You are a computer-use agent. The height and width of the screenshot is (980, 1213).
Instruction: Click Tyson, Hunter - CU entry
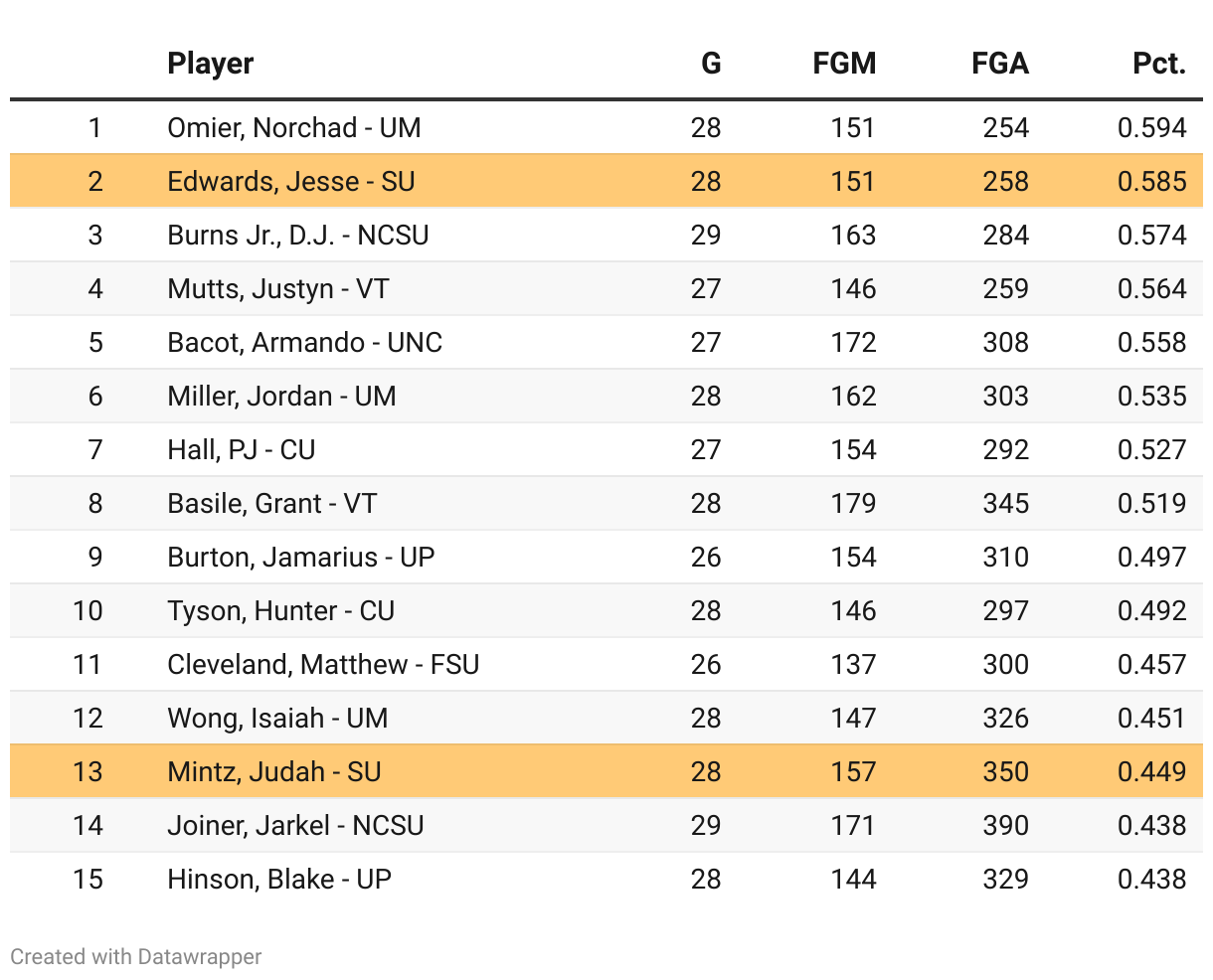pyautogui.click(x=281, y=611)
